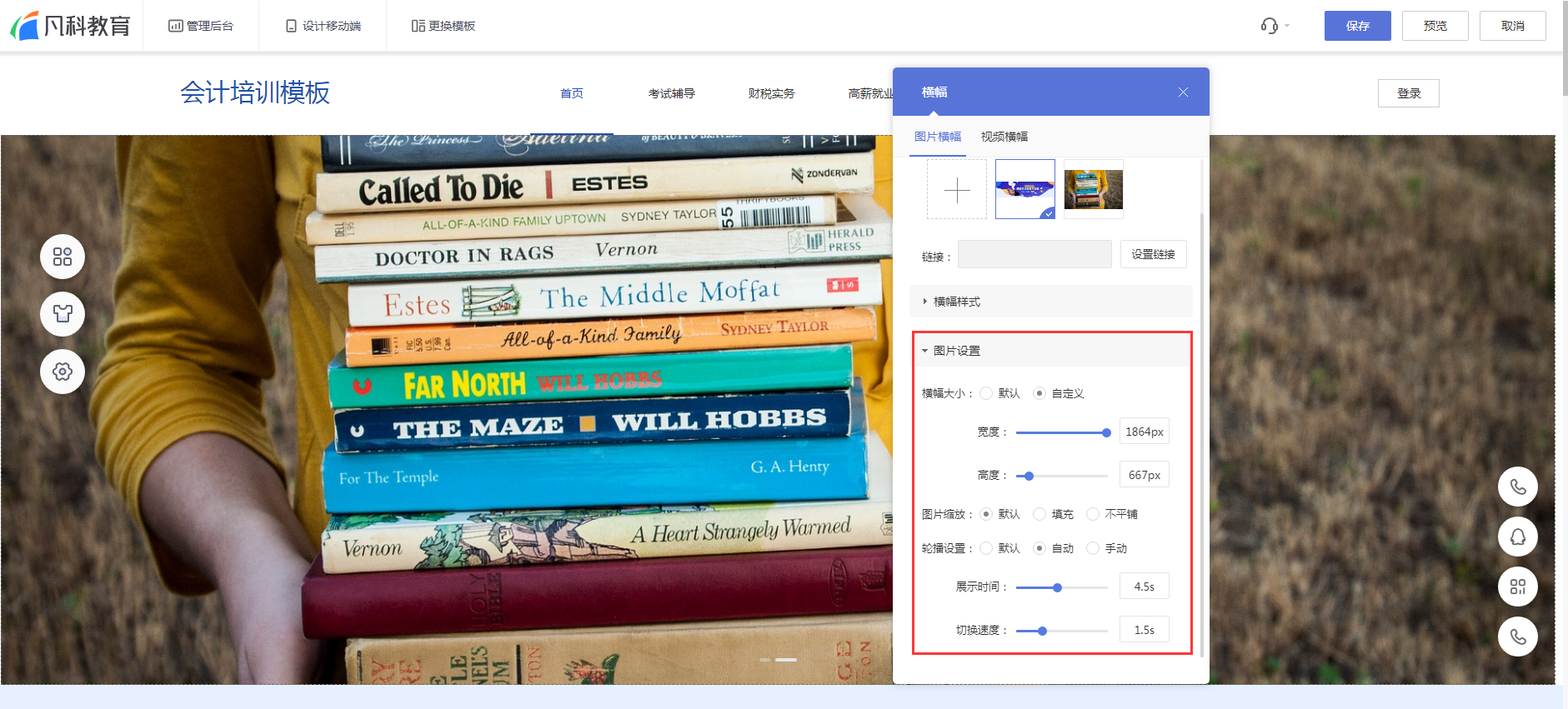Click the 保存 button

pyautogui.click(x=1357, y=26)
